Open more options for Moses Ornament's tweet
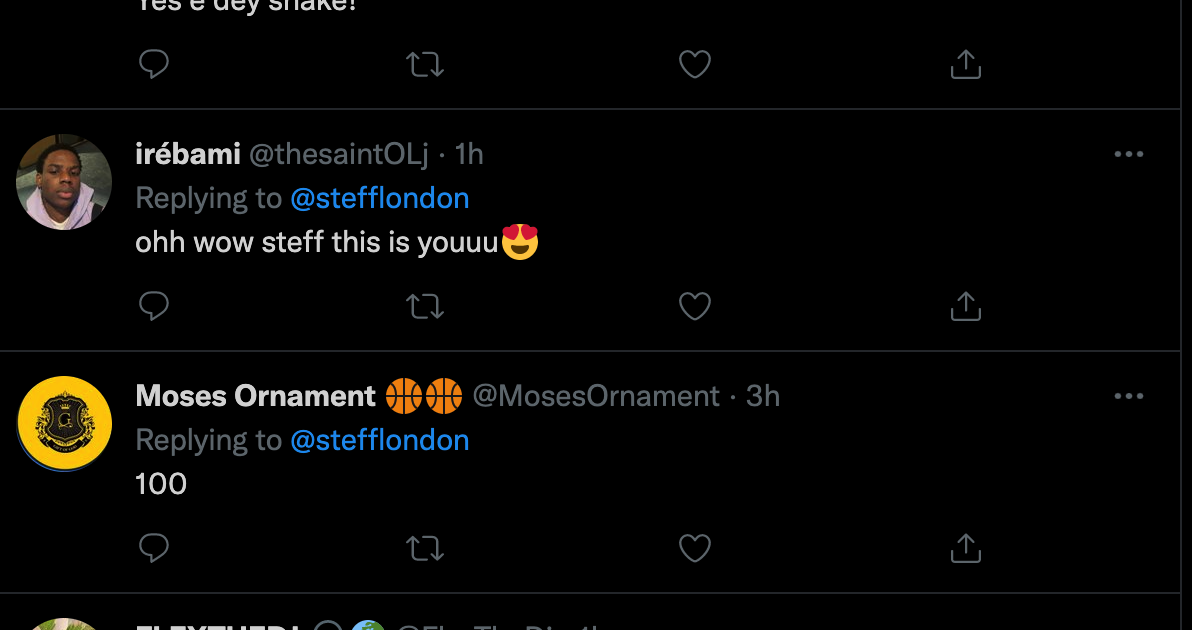1192x630 pixels. pyautogui.click(x=1128, y=397)
